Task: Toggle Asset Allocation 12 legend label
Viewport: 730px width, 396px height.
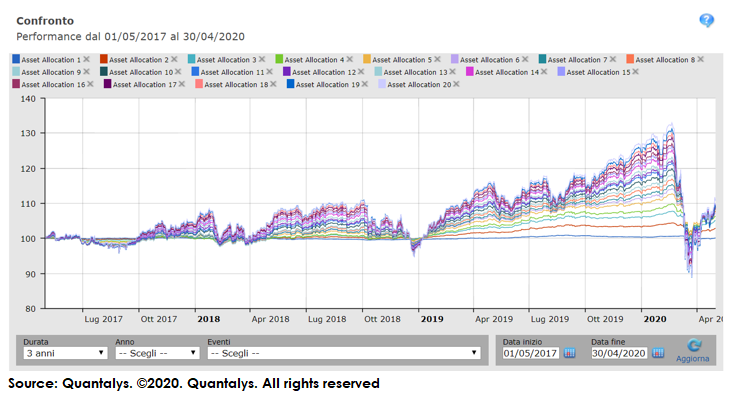Action: pyautogui.click(x=324, y=72)
